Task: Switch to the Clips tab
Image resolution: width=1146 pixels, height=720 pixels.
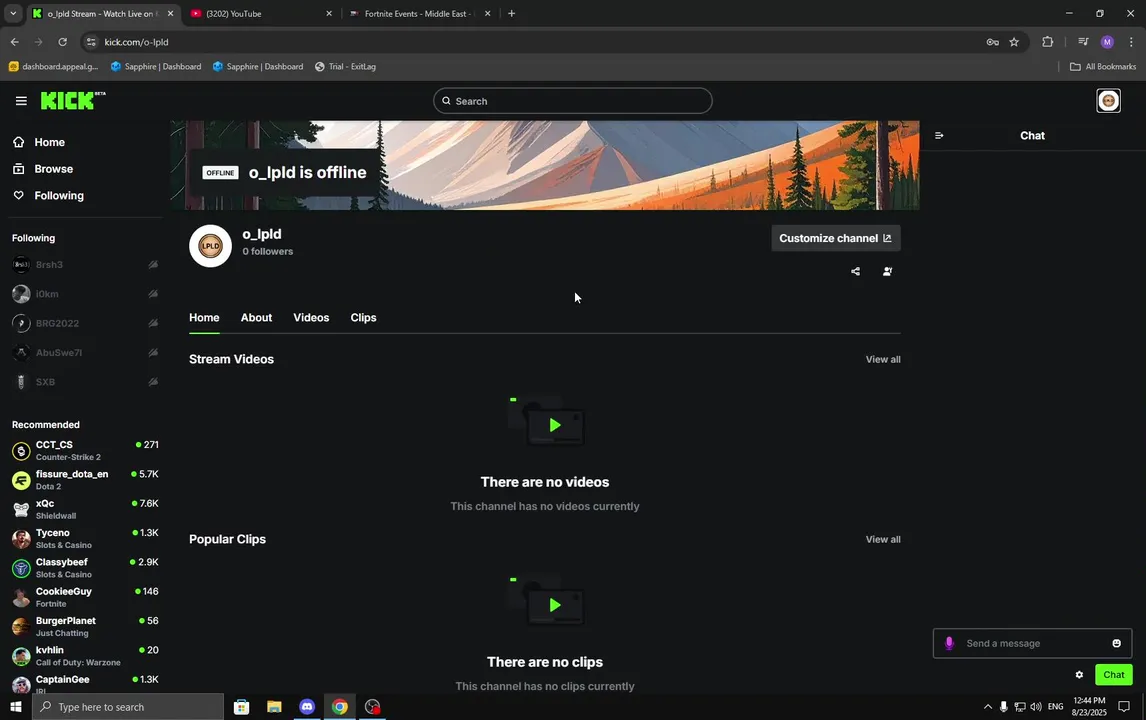Action: point(363,317)
